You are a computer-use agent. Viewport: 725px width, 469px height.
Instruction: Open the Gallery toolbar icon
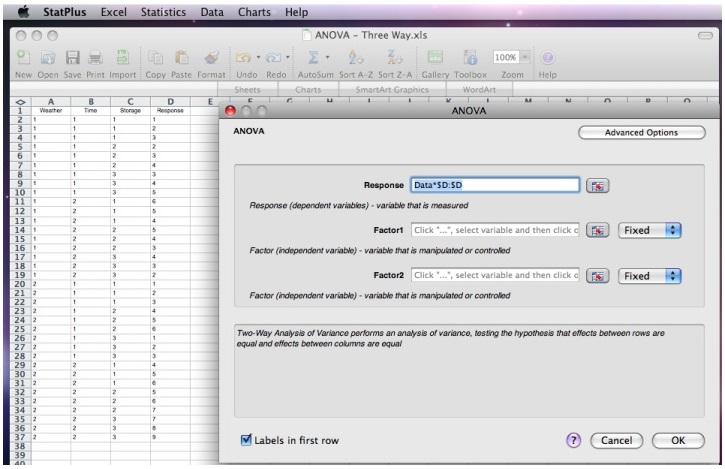[435, 57]
